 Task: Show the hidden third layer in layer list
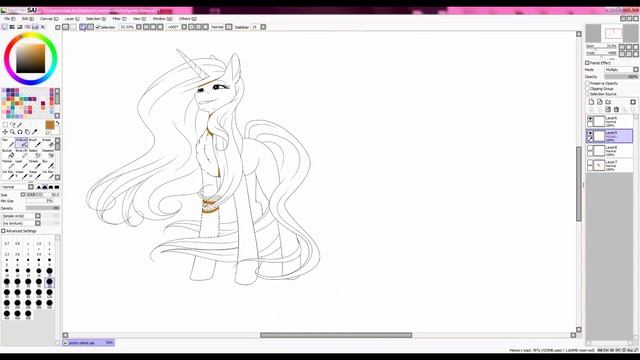coord(590,148)
